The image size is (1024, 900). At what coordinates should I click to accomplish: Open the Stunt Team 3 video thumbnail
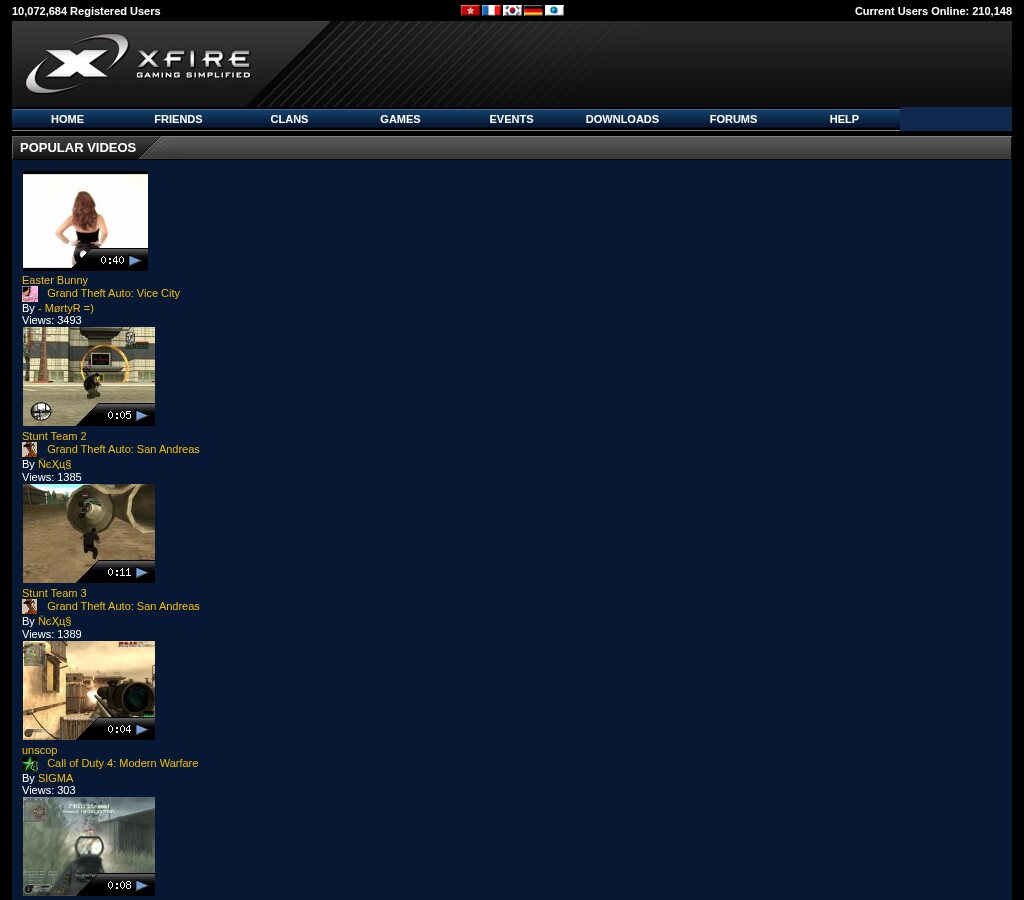click(89, 534)
